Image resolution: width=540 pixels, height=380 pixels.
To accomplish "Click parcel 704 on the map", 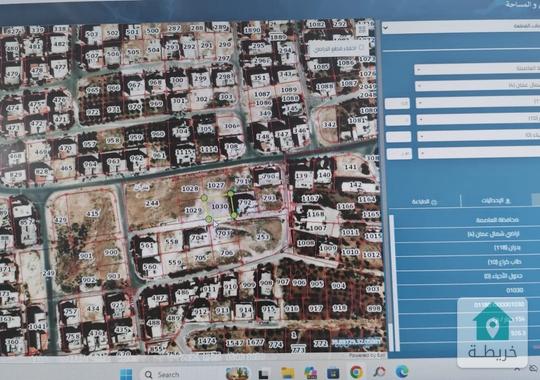I will pos(198,237).
